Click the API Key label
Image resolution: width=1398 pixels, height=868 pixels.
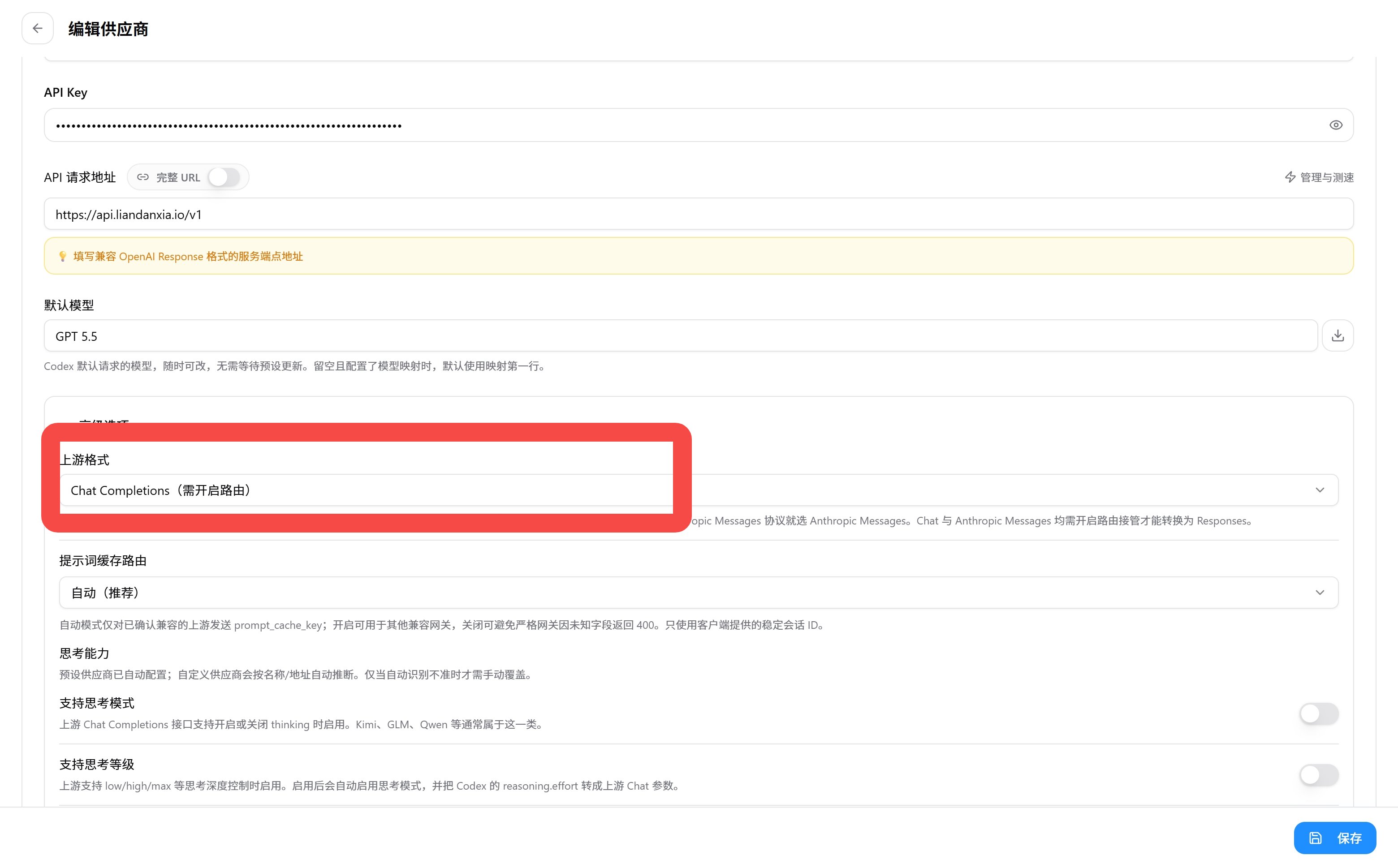pyautogui.click(x=65, y=92)
